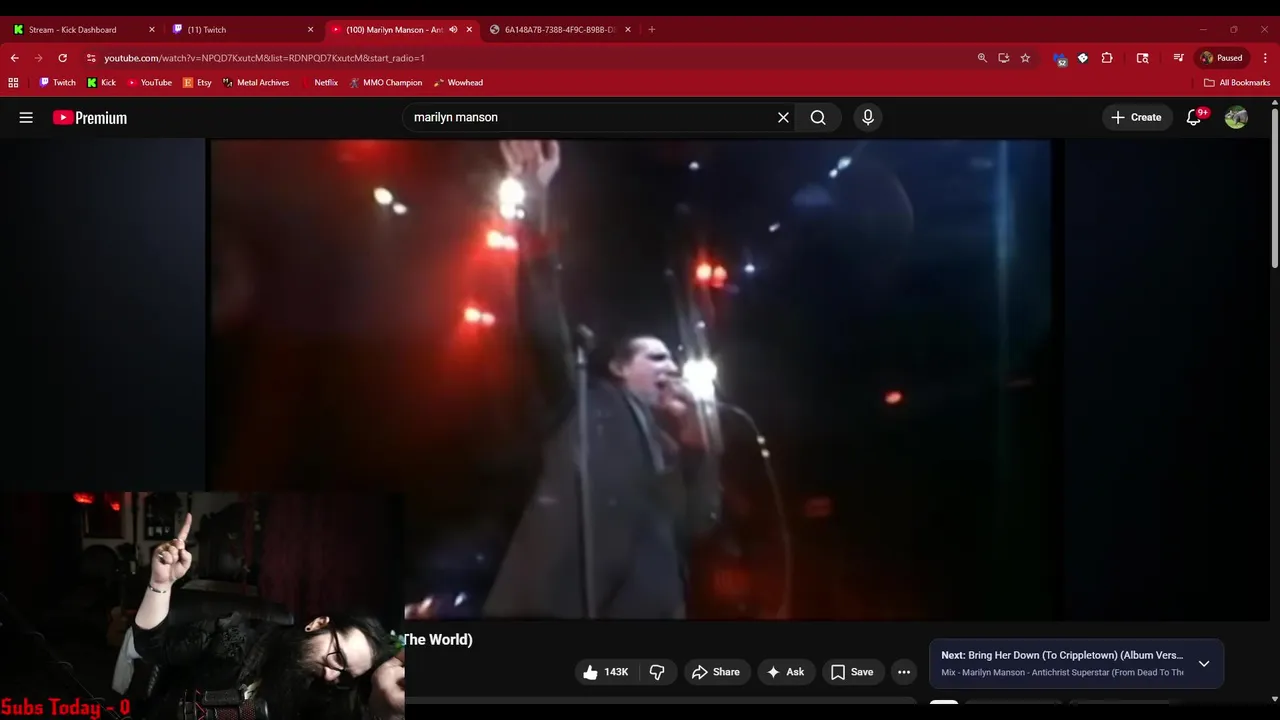
Task: Open the Ask AI feature
Action: [x=786, y=672]
